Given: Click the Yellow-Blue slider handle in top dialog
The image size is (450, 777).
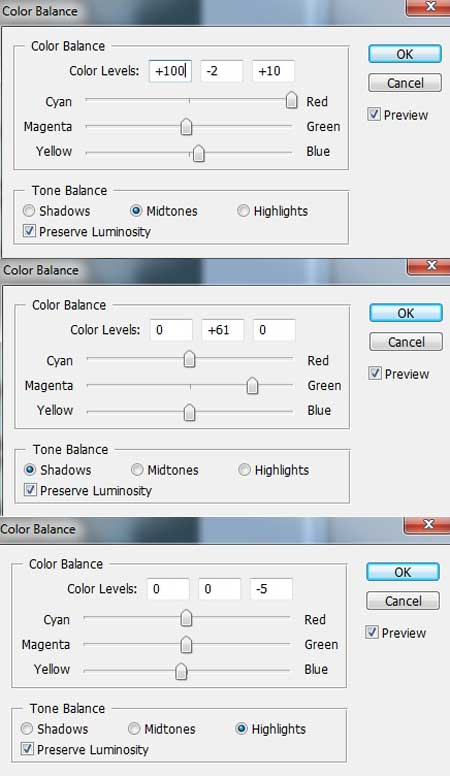Looking at the screenshot, I should click(x=199, y=153).
